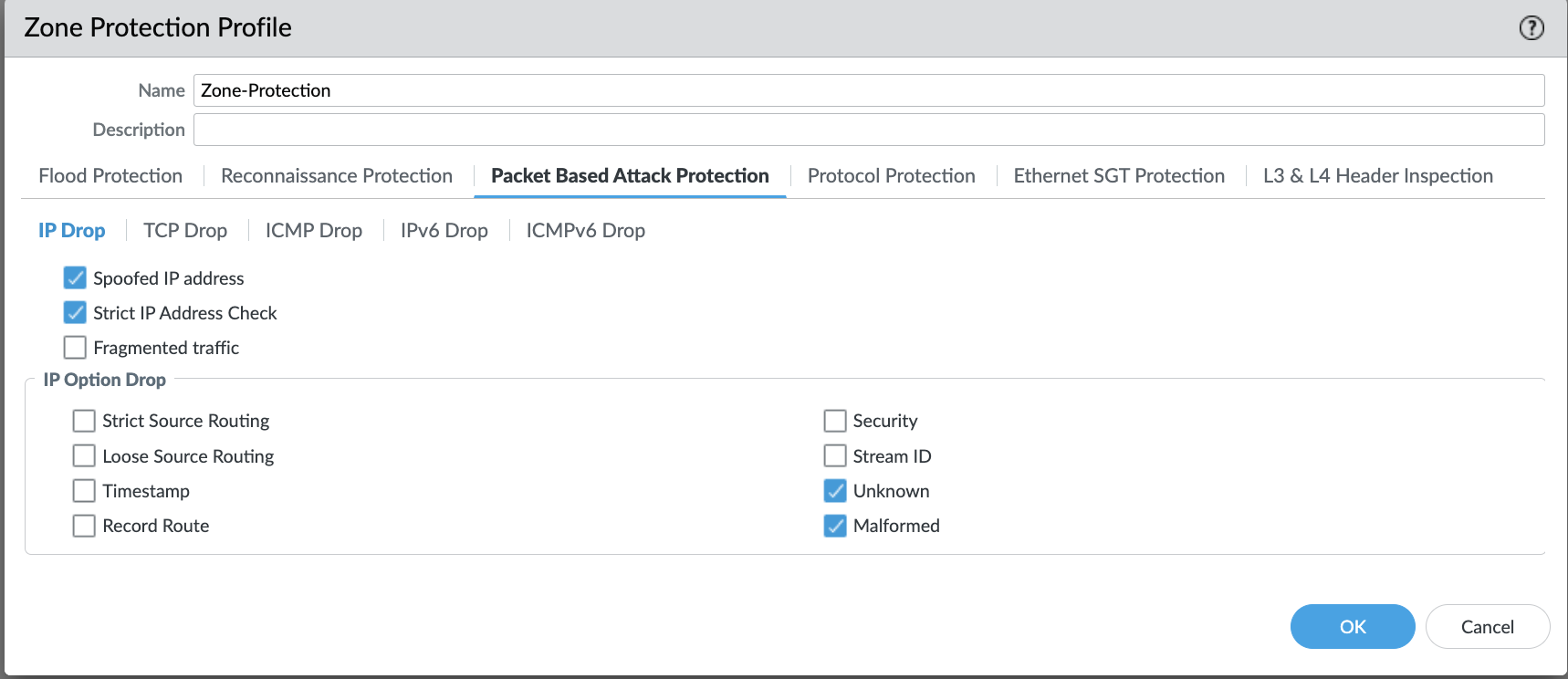Open the ICMPv6 Drop sub-tab
This screenshot has width=1568, height=679.
pos(585,230)
